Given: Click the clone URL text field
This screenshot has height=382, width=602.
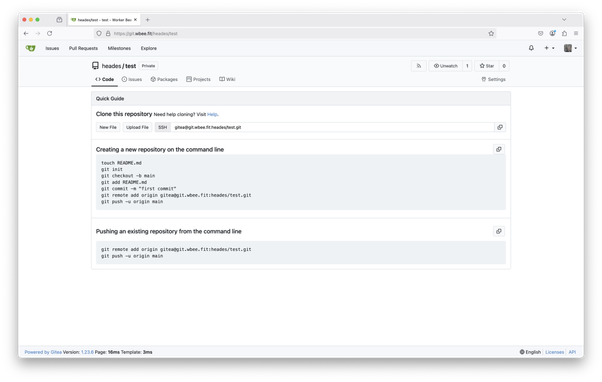Looking at the screenshot, I should click(332, 127).
